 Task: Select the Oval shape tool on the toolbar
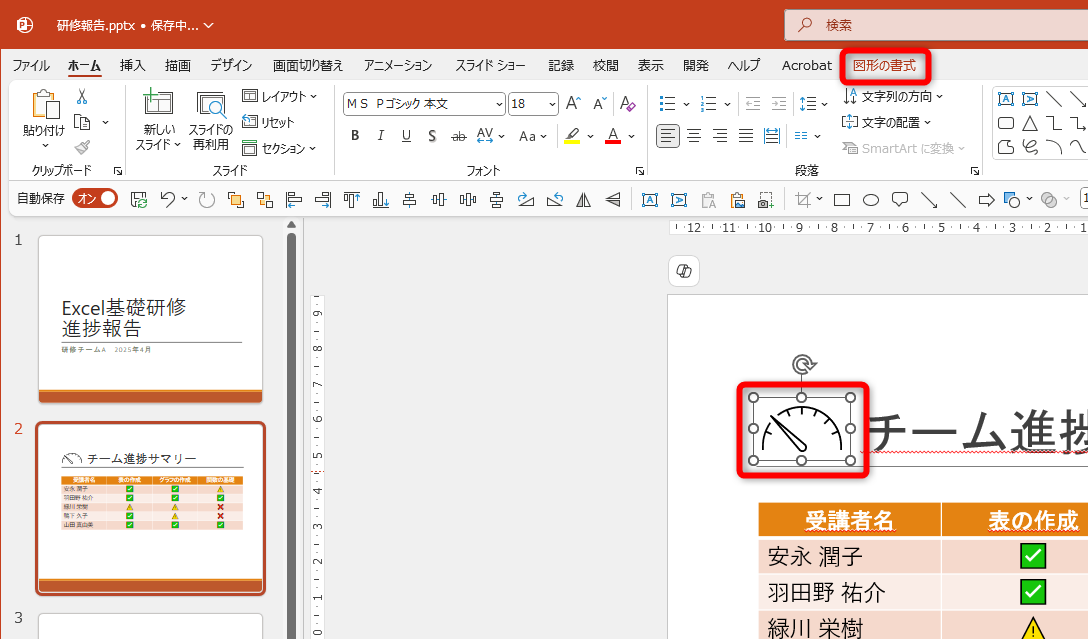870,199
